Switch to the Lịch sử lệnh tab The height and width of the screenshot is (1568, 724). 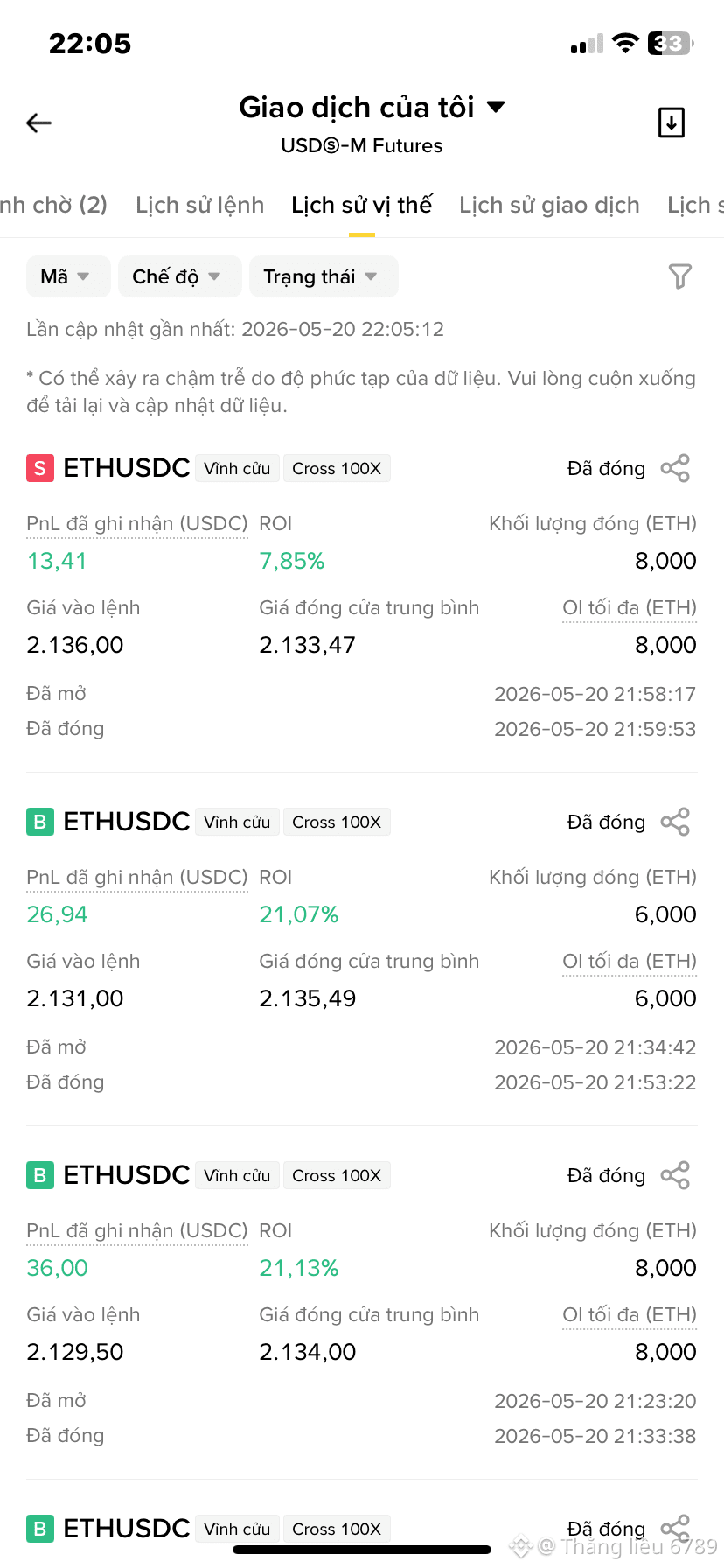click(199, 205)
